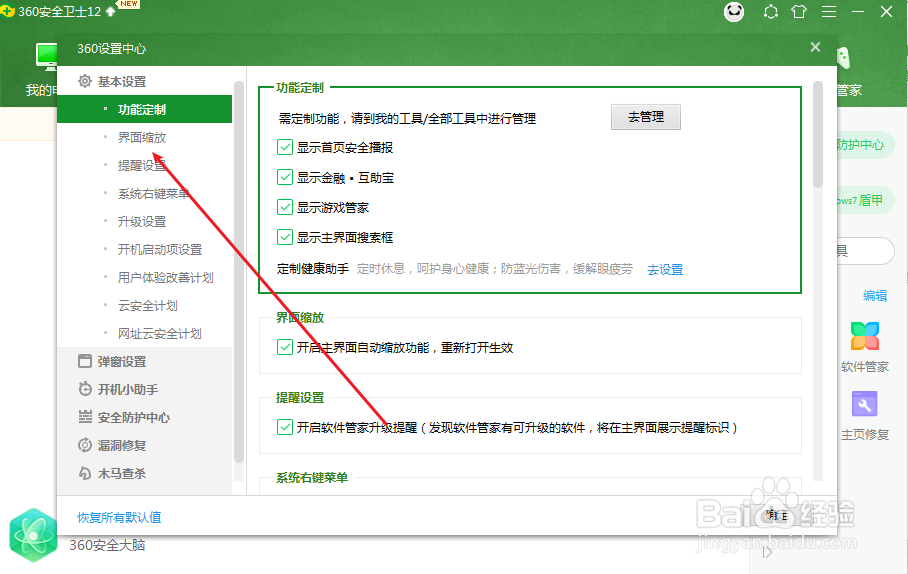Click the 我的电脑 monitor icon

coord(47,57)
